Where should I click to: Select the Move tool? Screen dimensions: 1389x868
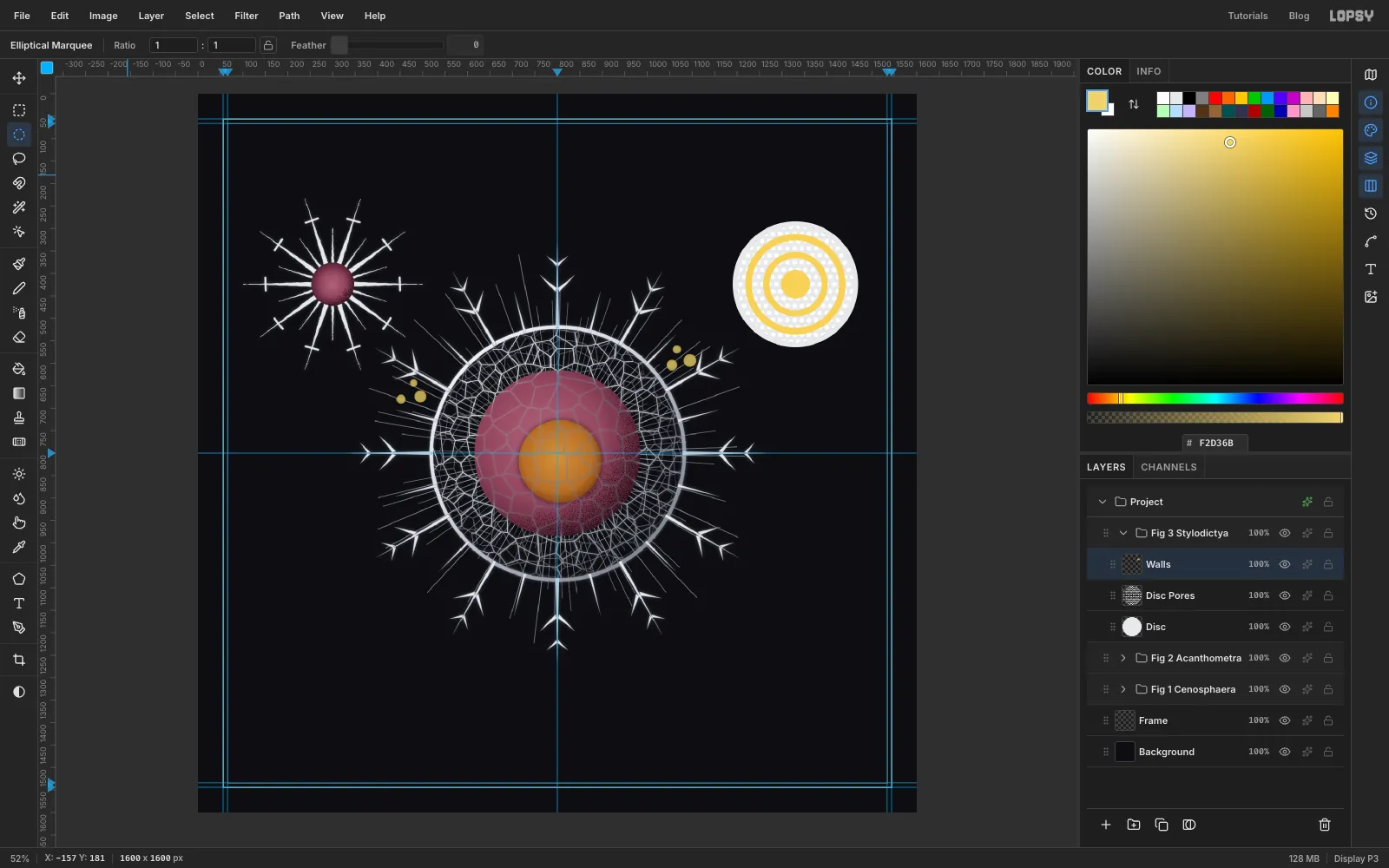pos(19,78)
